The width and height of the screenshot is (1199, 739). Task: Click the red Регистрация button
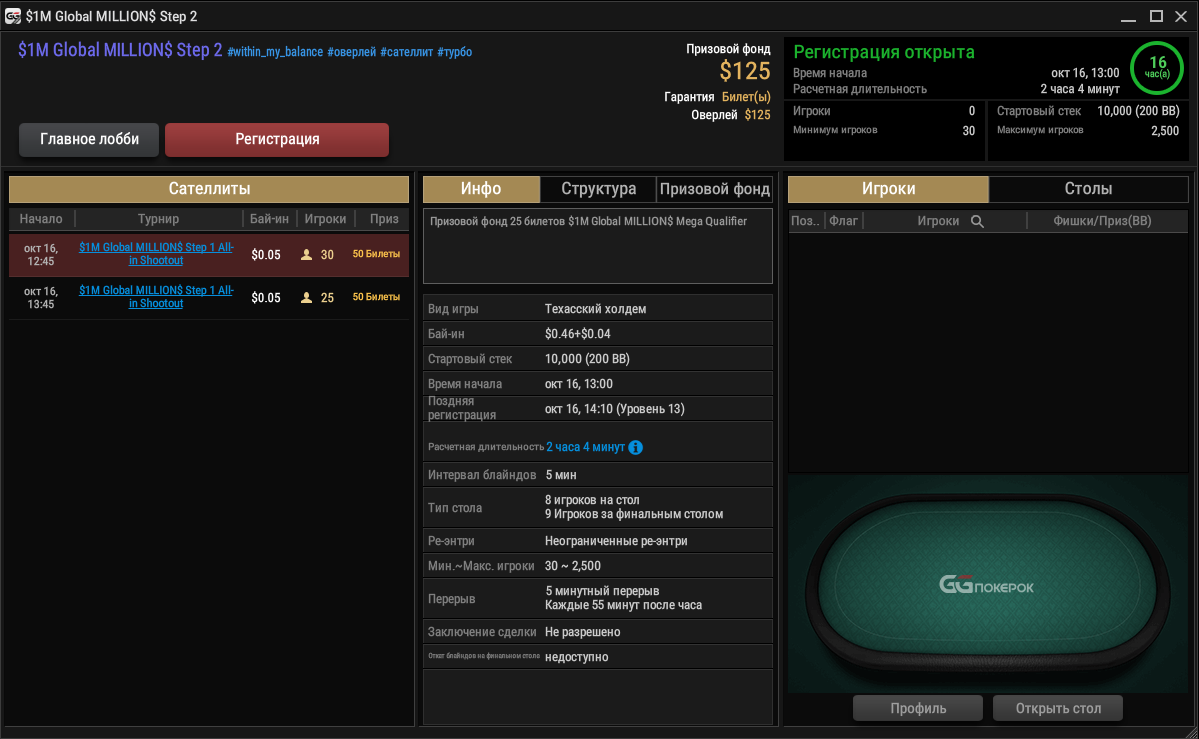click(277, 139)
